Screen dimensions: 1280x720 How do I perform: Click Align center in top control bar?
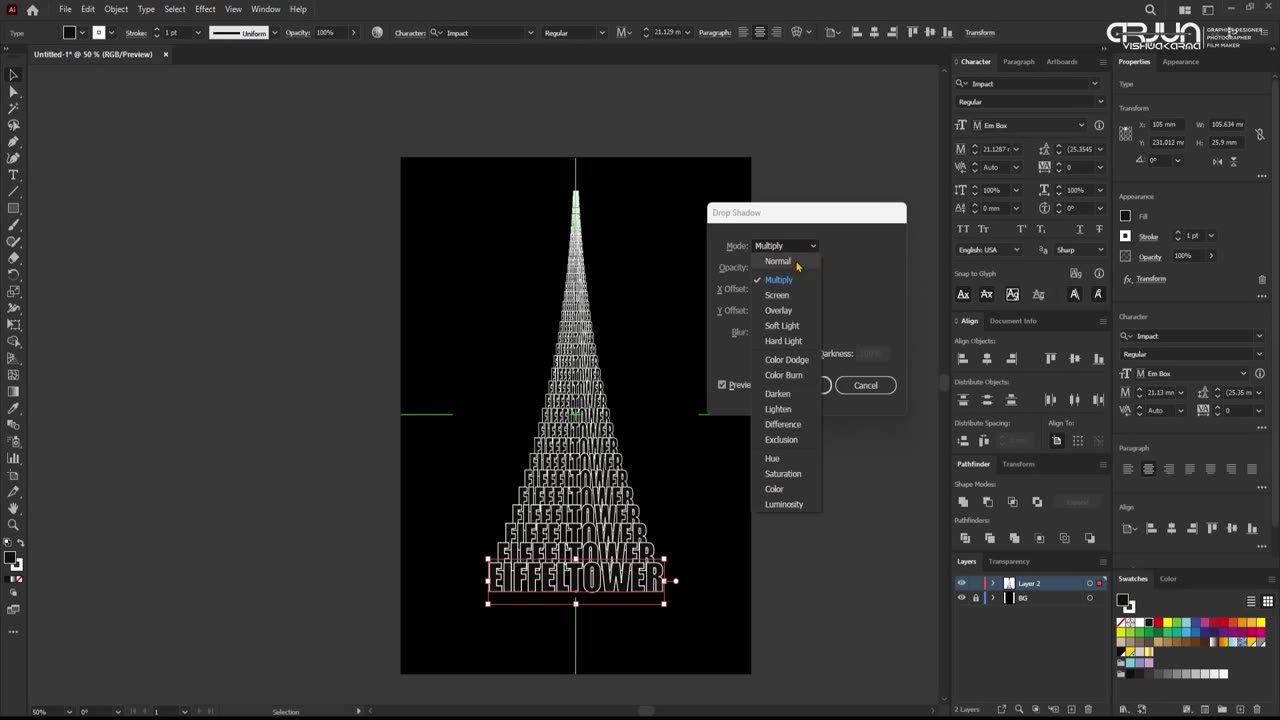pos(760,33)
